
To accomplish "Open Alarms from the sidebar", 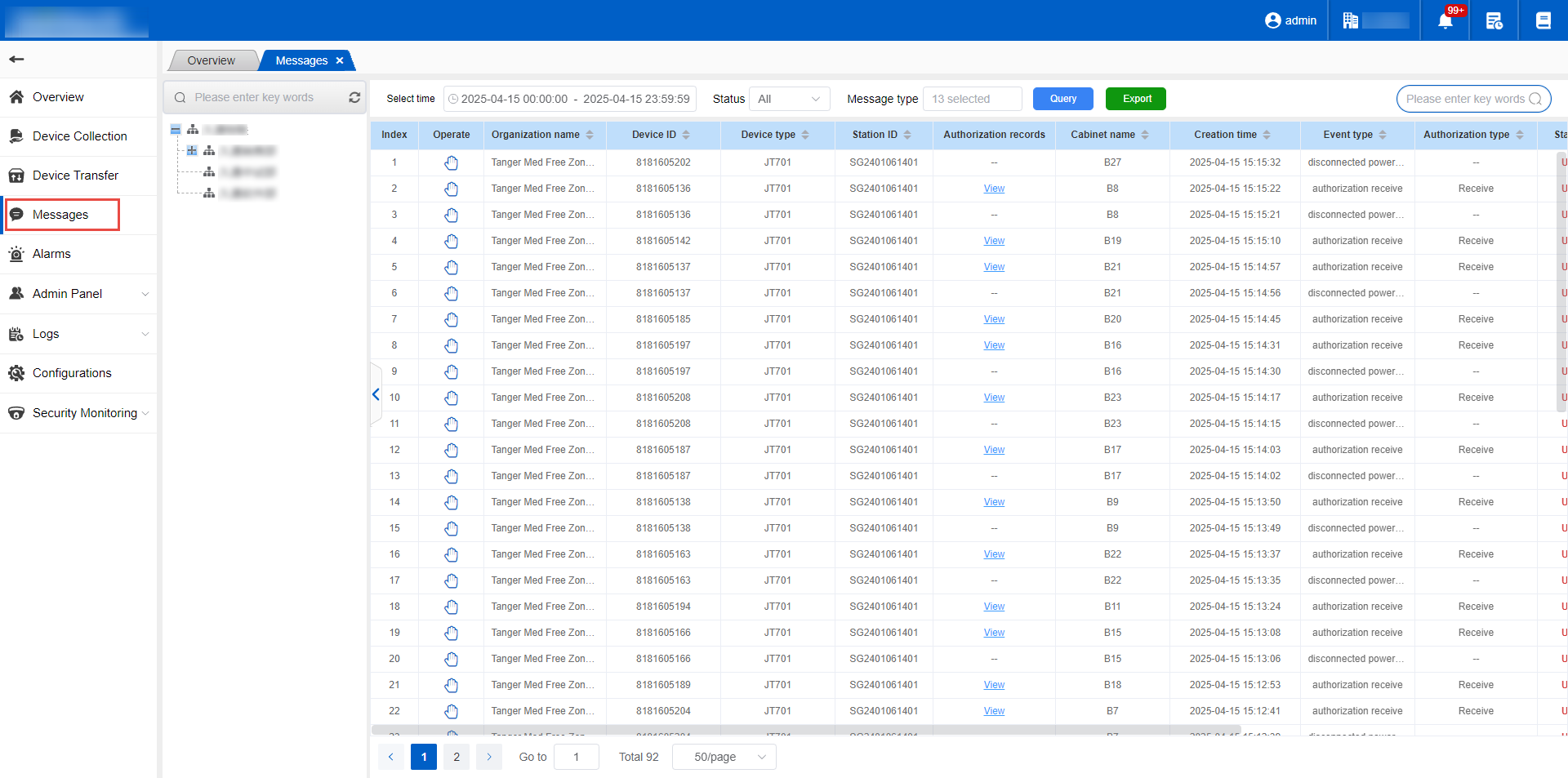I will [51, 254].
